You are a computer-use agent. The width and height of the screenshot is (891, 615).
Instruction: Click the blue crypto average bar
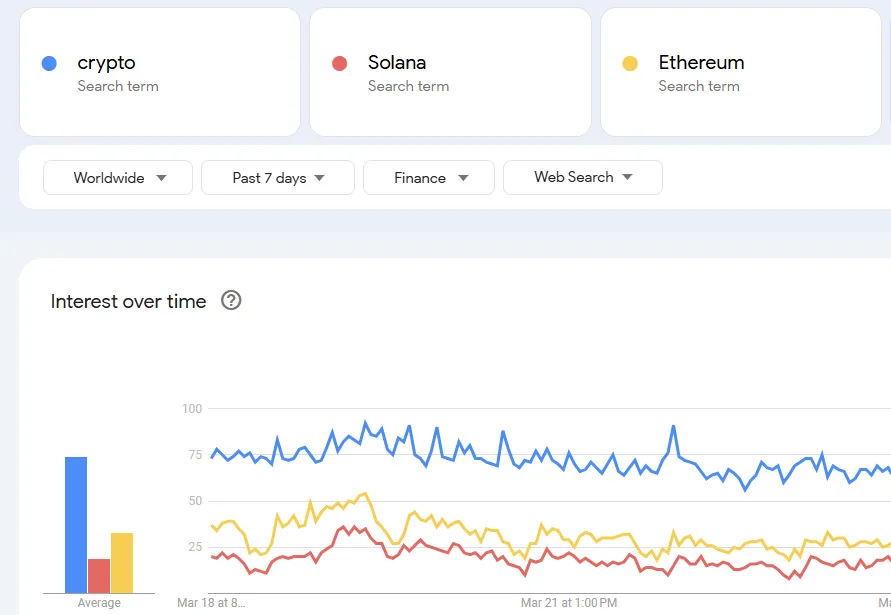click(x=76, y=525)
